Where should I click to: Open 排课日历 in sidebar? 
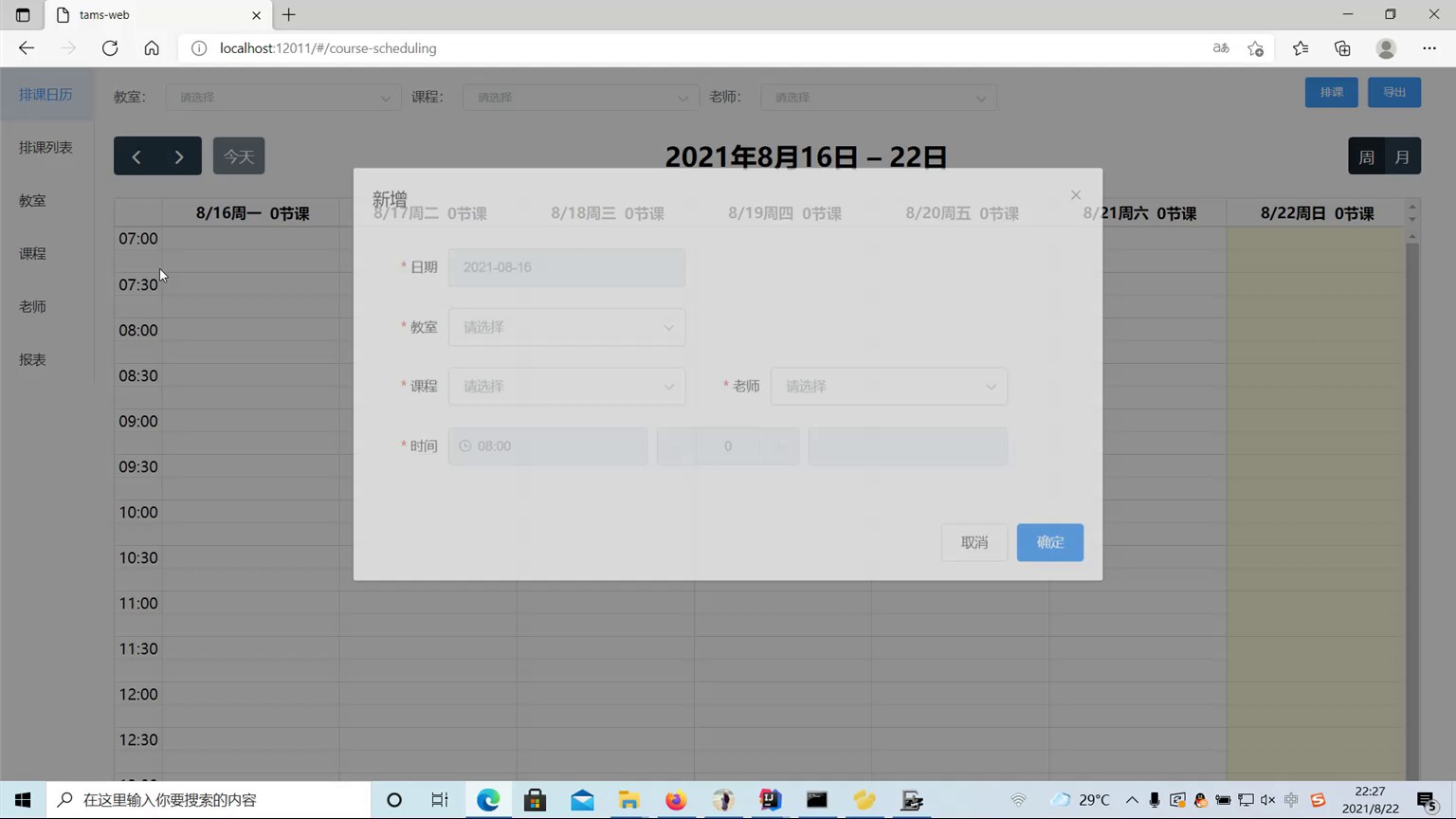[45, 95]
